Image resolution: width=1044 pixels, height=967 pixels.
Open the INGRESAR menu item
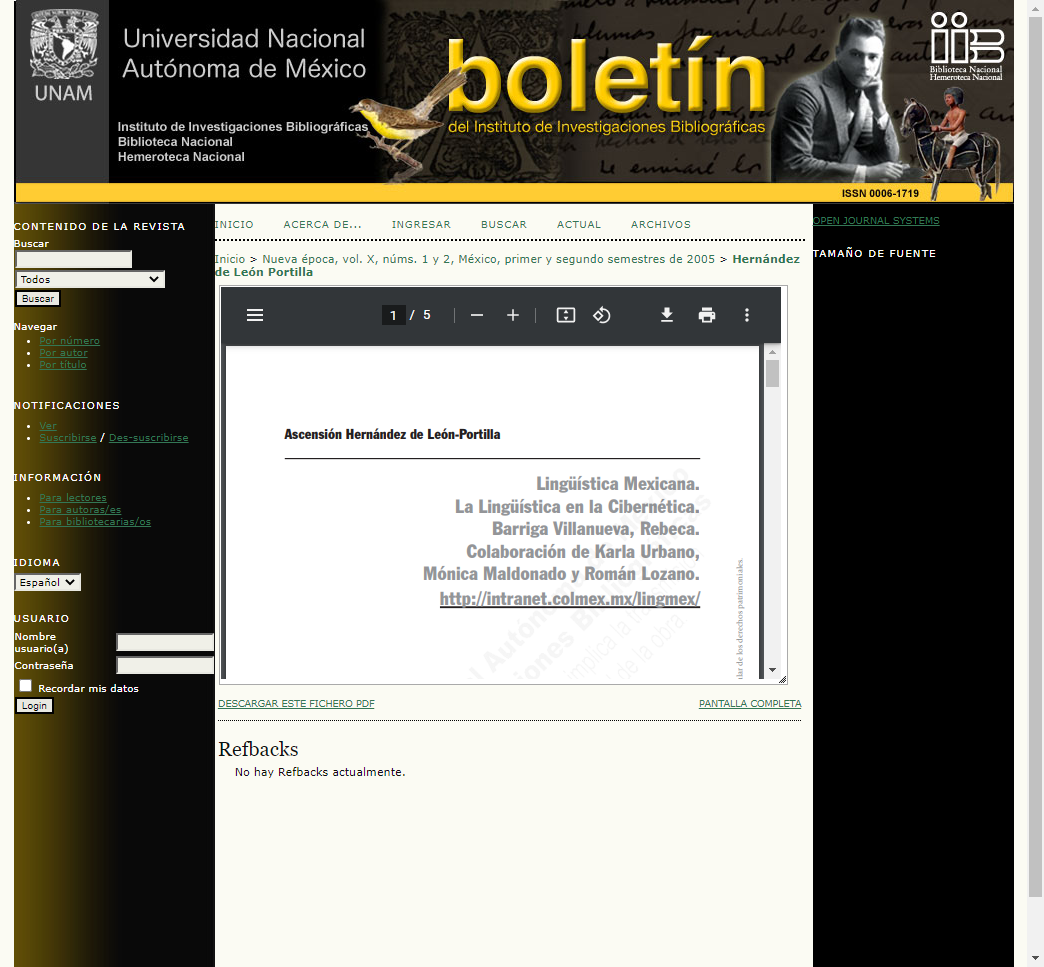click(421, 224)
